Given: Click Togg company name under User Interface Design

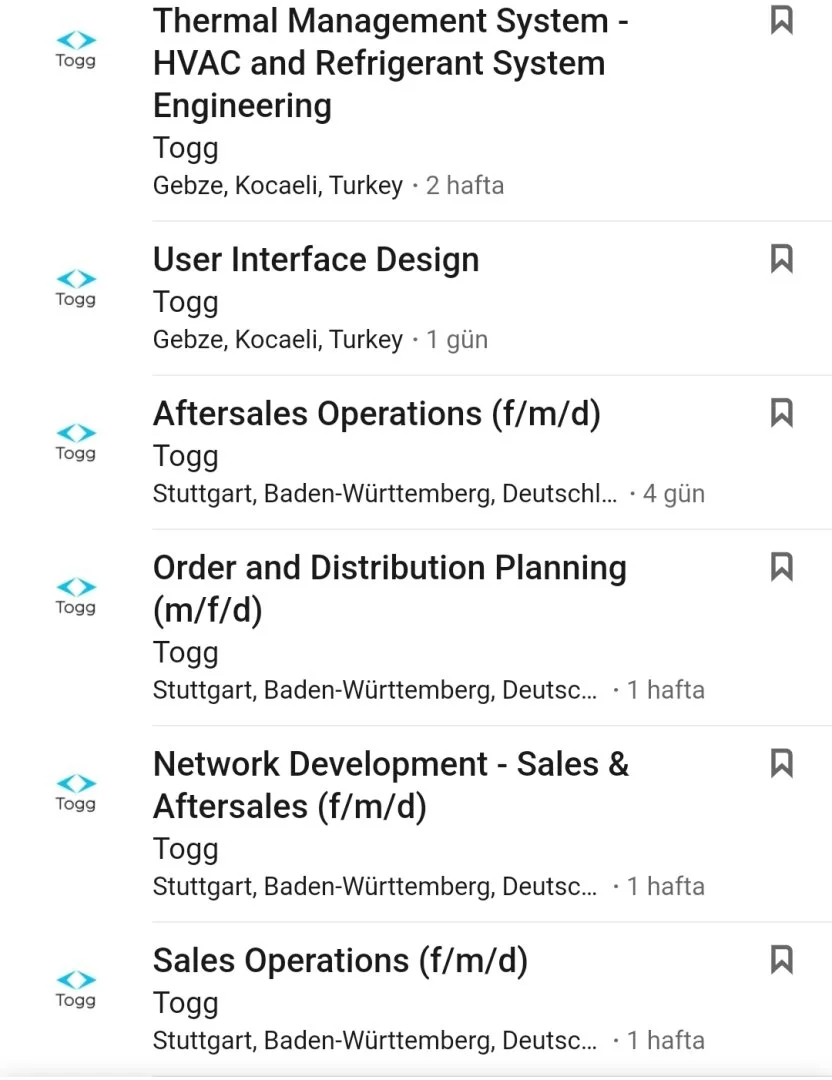Looking at the screenshot, I should pos(186,302).
